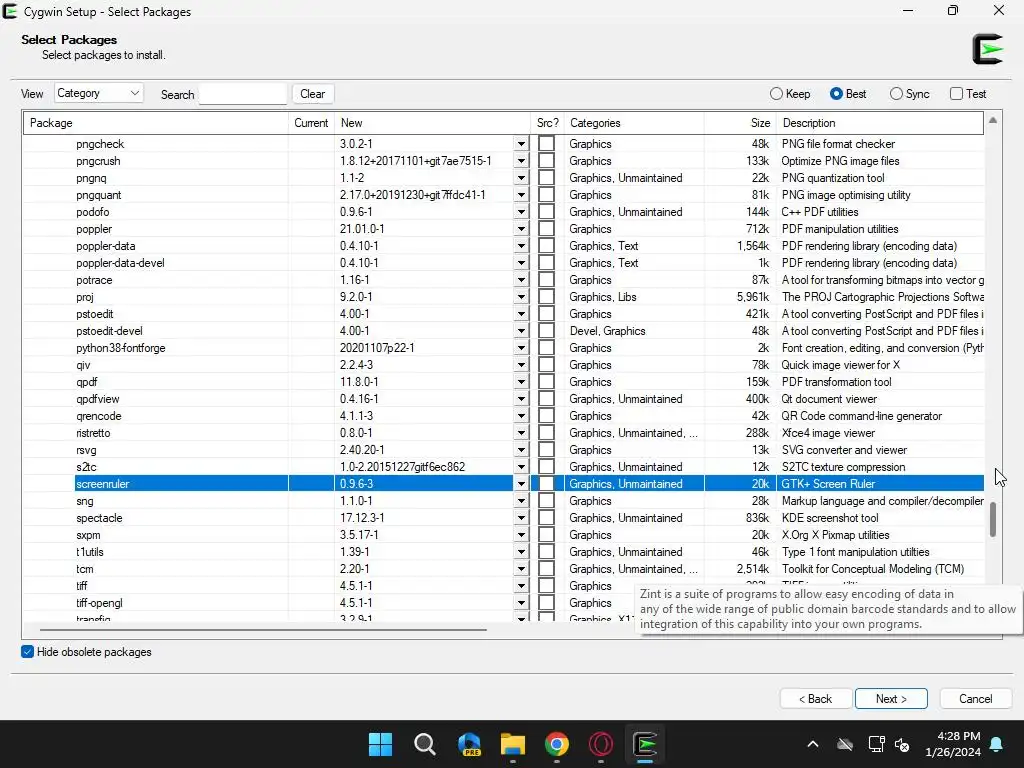
Task: Click 'KDE screenshot tool' description
Action: pos(830,518)
